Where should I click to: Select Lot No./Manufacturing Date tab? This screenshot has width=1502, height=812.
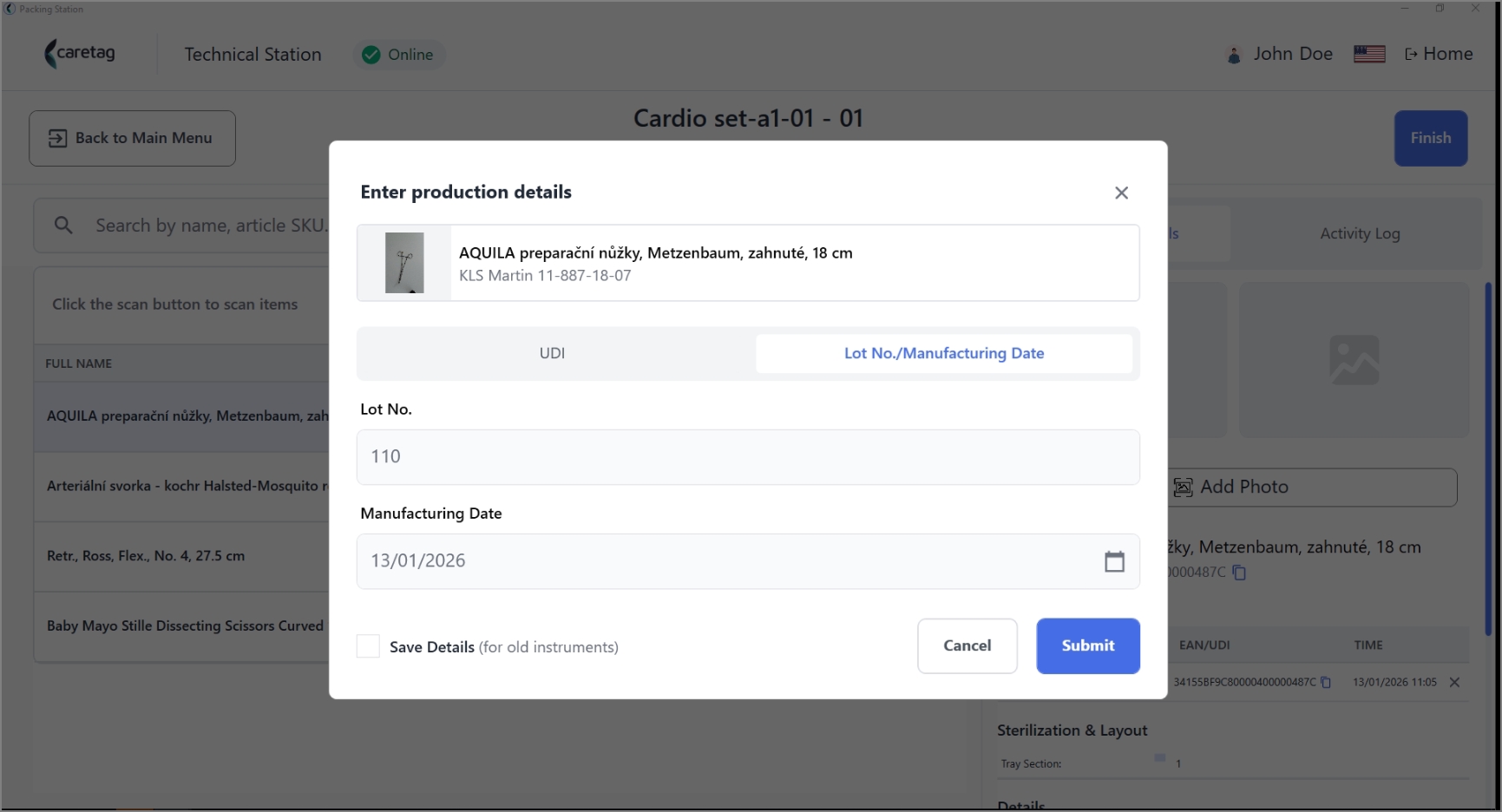(944, 353)
